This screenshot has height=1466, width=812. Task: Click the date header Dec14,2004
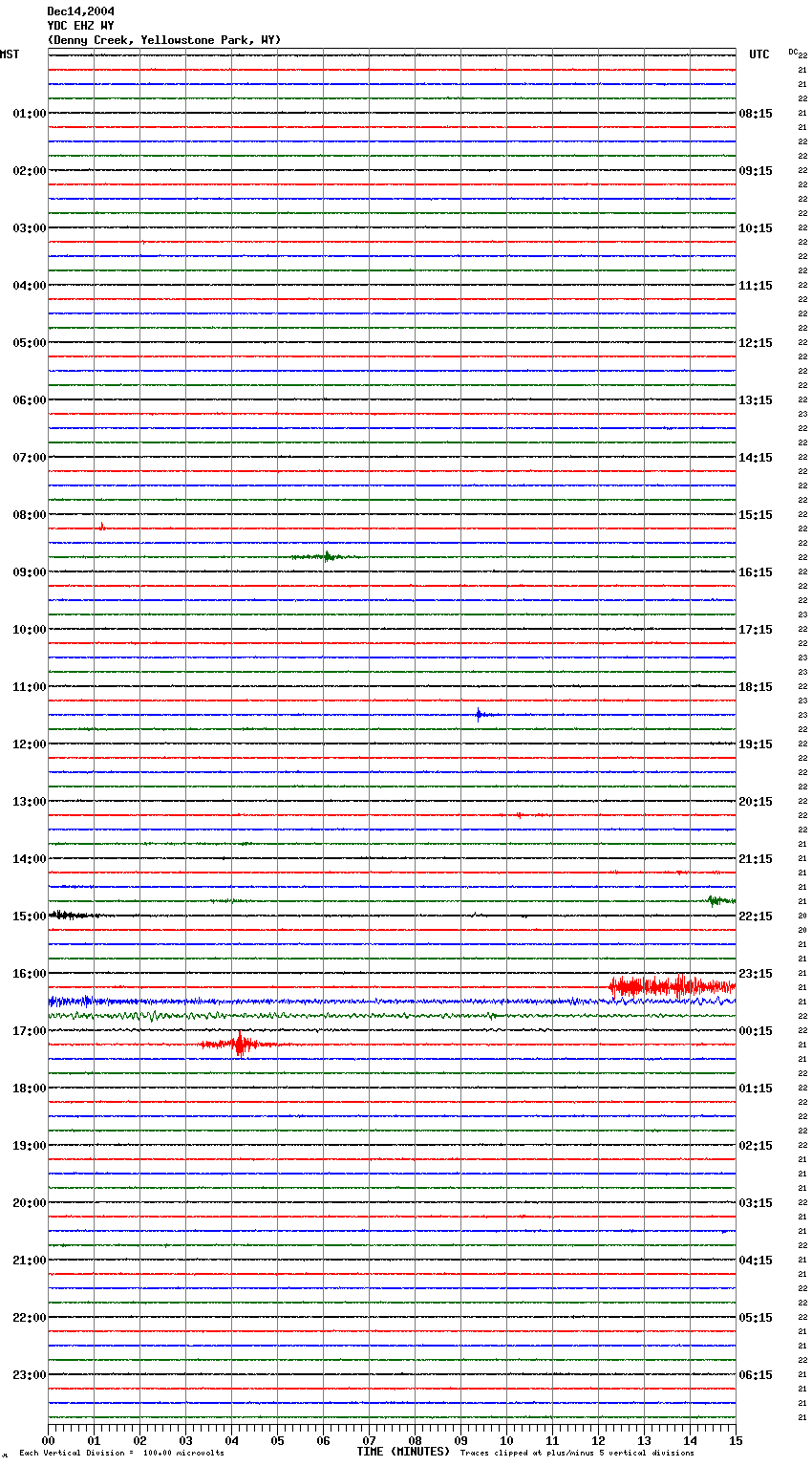coord(81,11)
